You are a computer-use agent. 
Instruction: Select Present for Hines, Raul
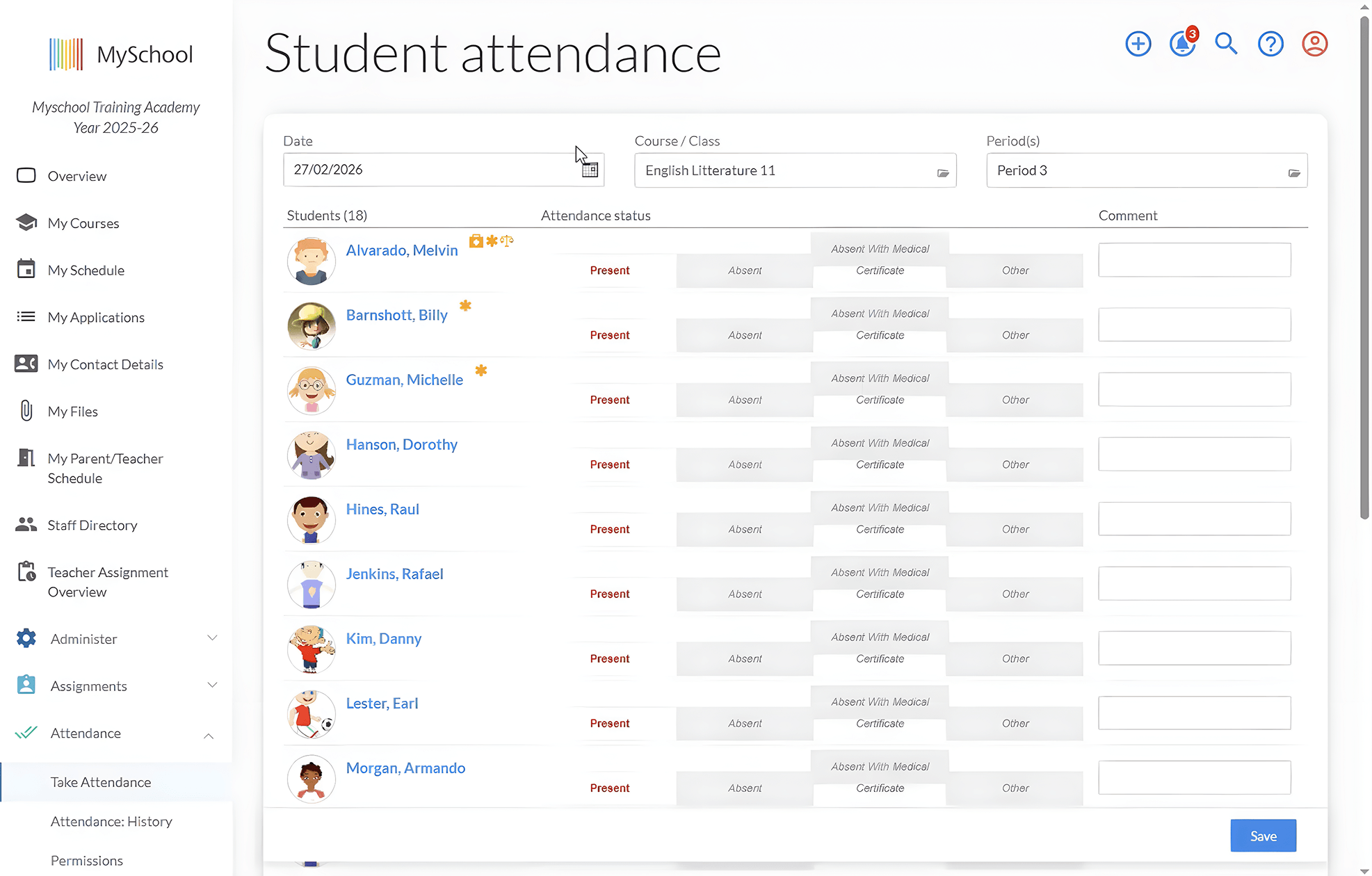tap(609, 529)
